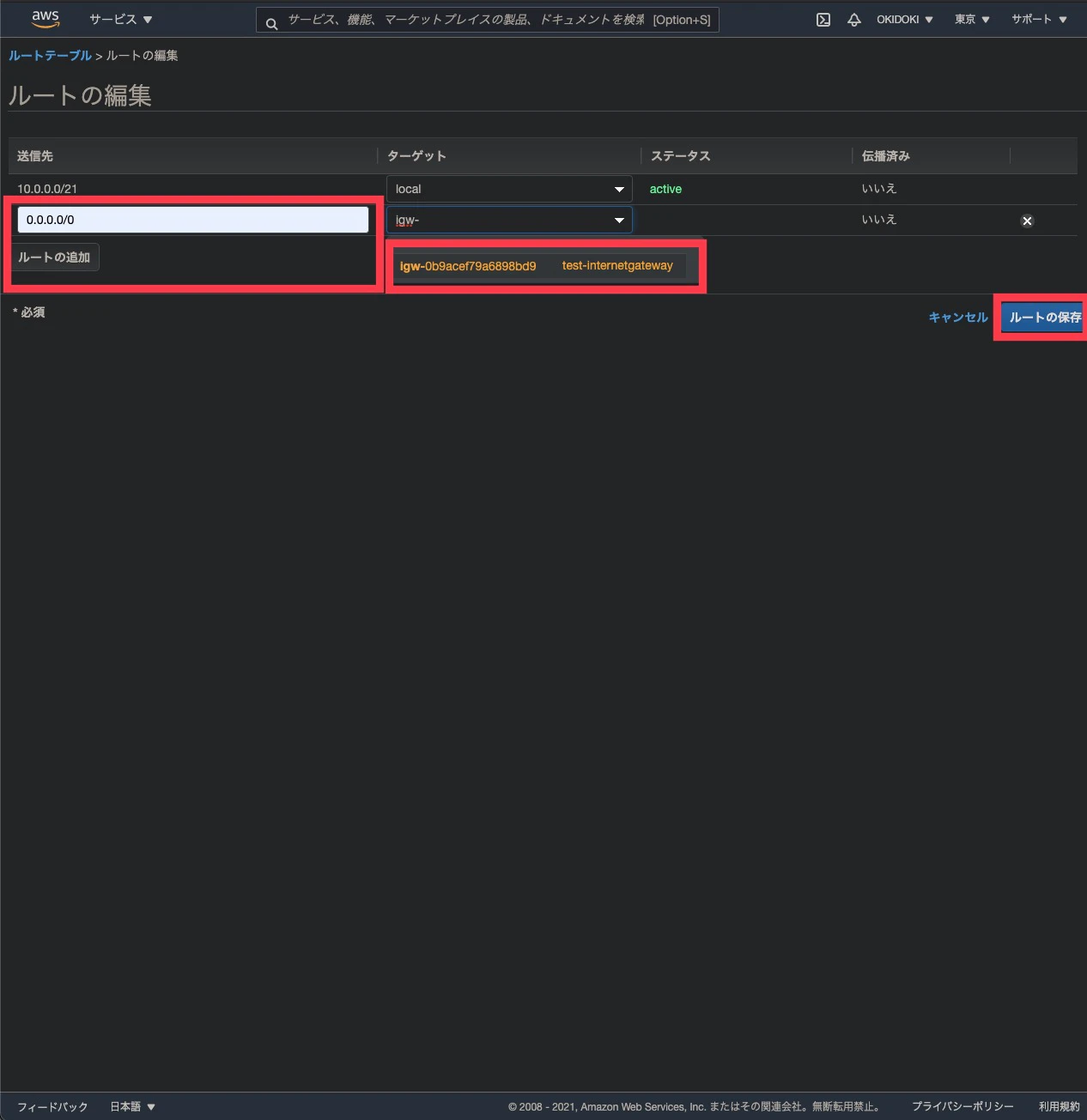Open the プライバシーポリシー link
This screenshot has width=1087, height=1120.
pyautogui.click(x=963, y=1106)
